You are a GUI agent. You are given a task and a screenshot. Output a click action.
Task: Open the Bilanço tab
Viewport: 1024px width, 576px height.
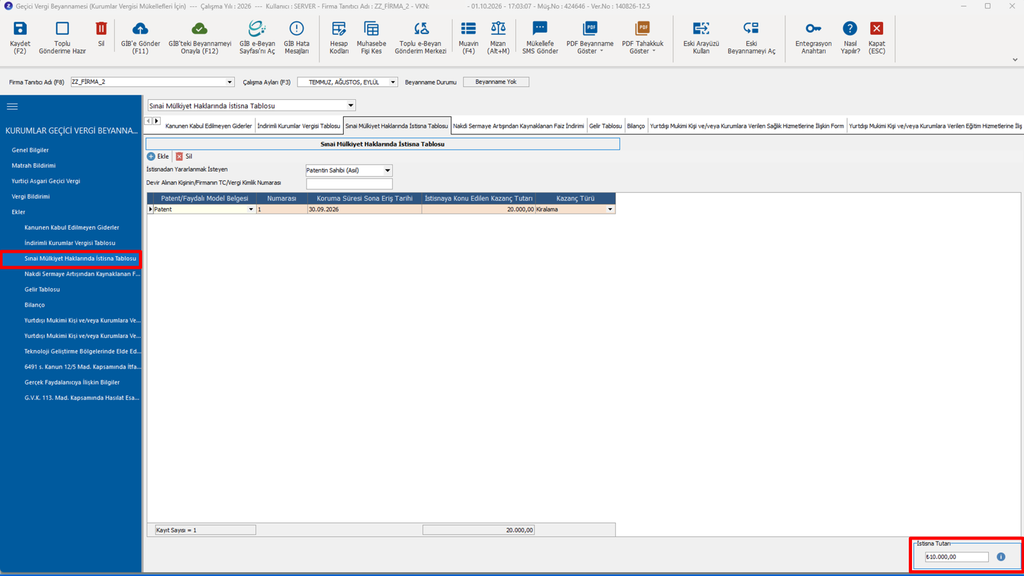(x=635, y=126)
